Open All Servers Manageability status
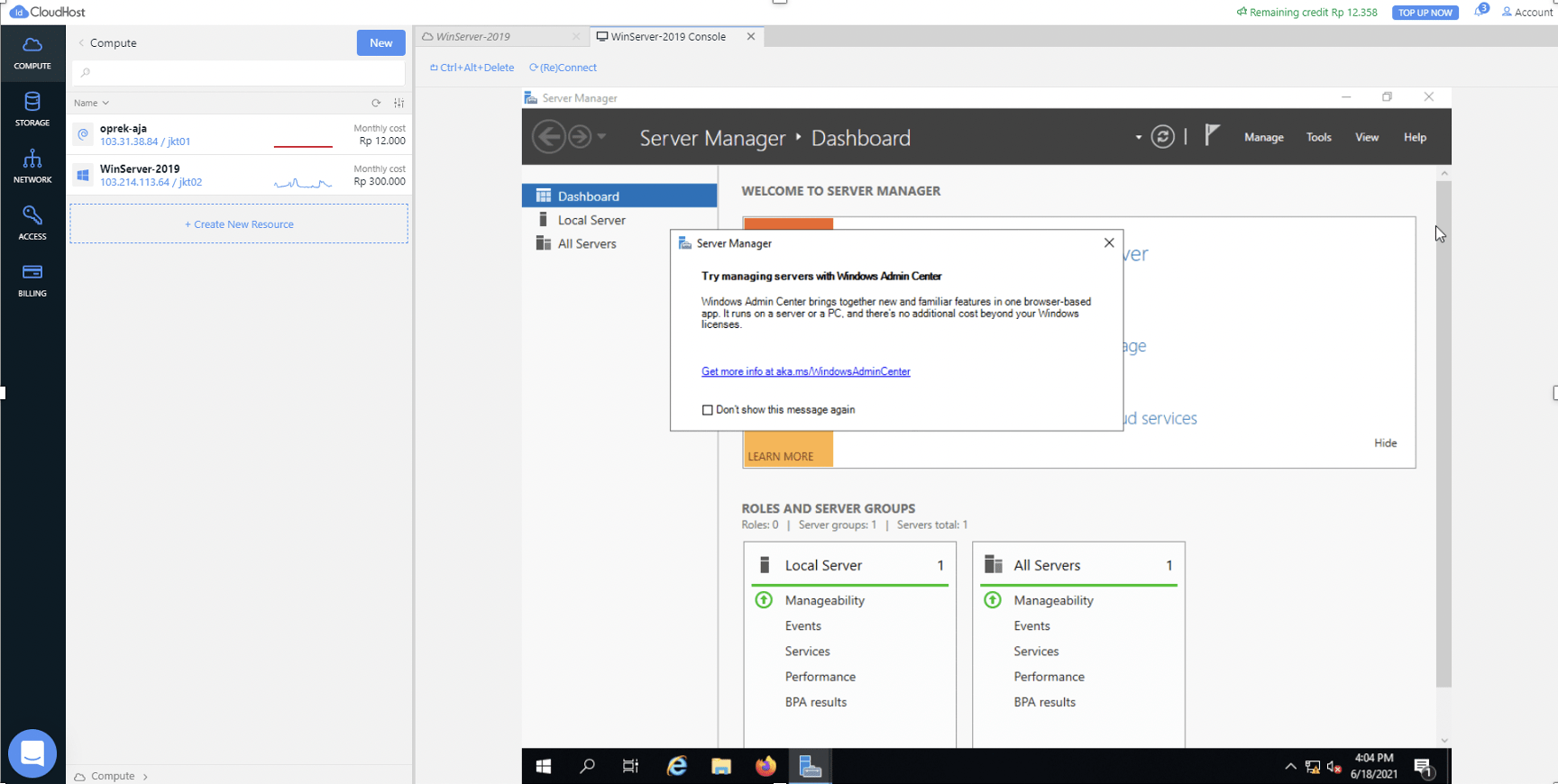Image resolution: width=1558 pixels, height=784 pixels. [x=1053, y=600]
